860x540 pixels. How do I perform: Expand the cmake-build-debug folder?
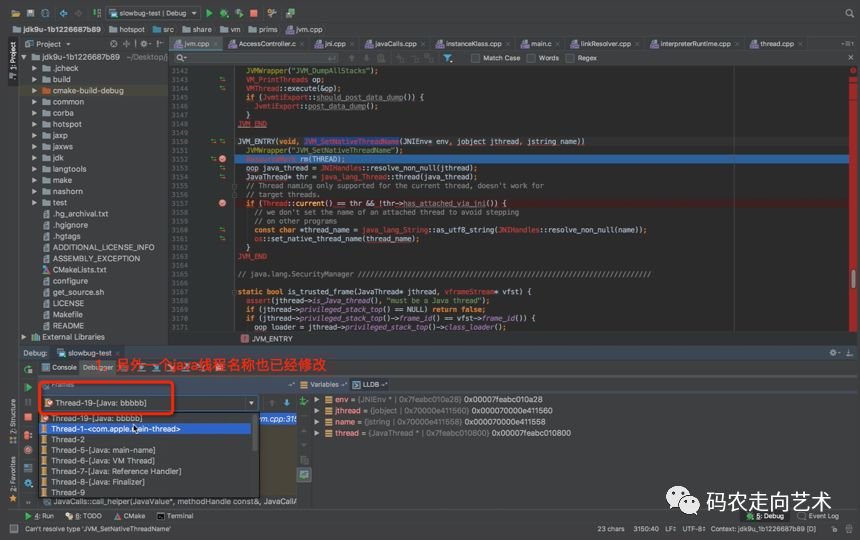(35, 90)
